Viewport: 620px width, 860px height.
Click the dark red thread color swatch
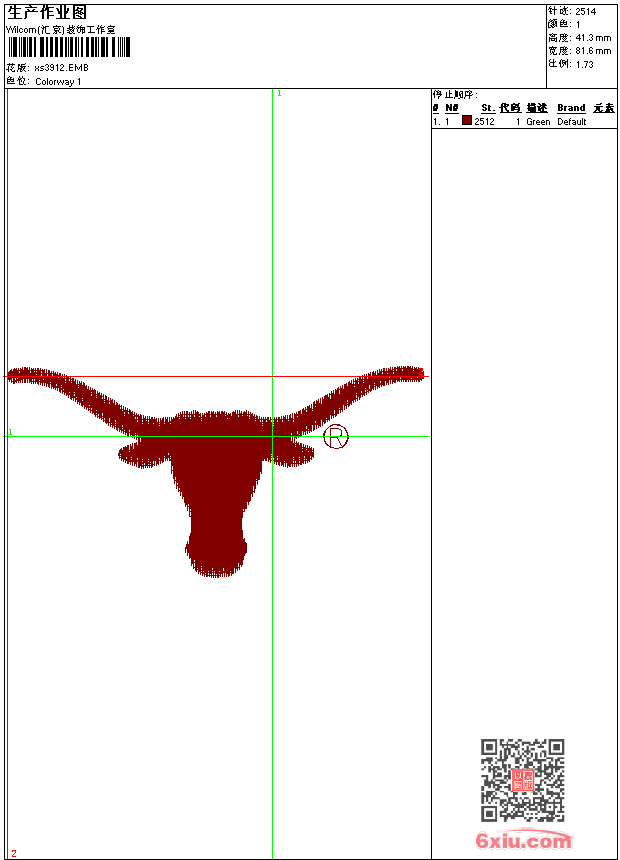tap(467, 121)
